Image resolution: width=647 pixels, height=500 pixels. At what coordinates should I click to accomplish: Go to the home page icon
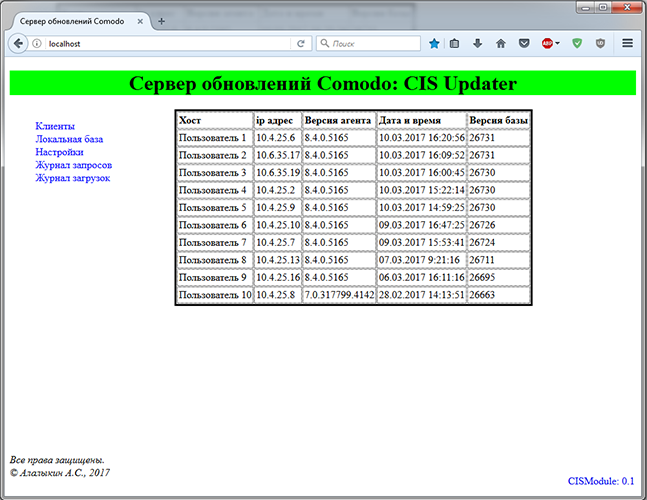click(x=501, y=43)
